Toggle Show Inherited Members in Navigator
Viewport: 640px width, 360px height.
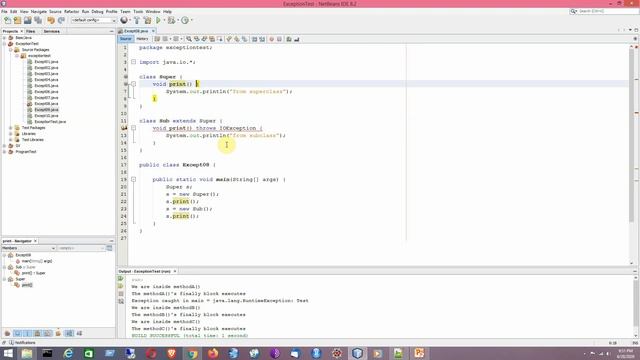[7, 333]
